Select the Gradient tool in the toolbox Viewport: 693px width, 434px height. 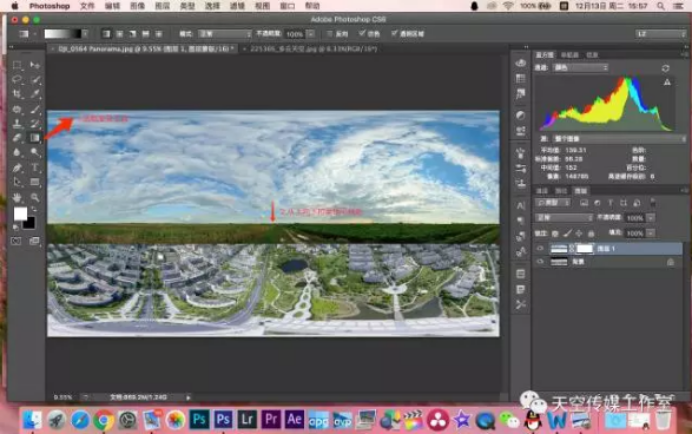point(35,138)
